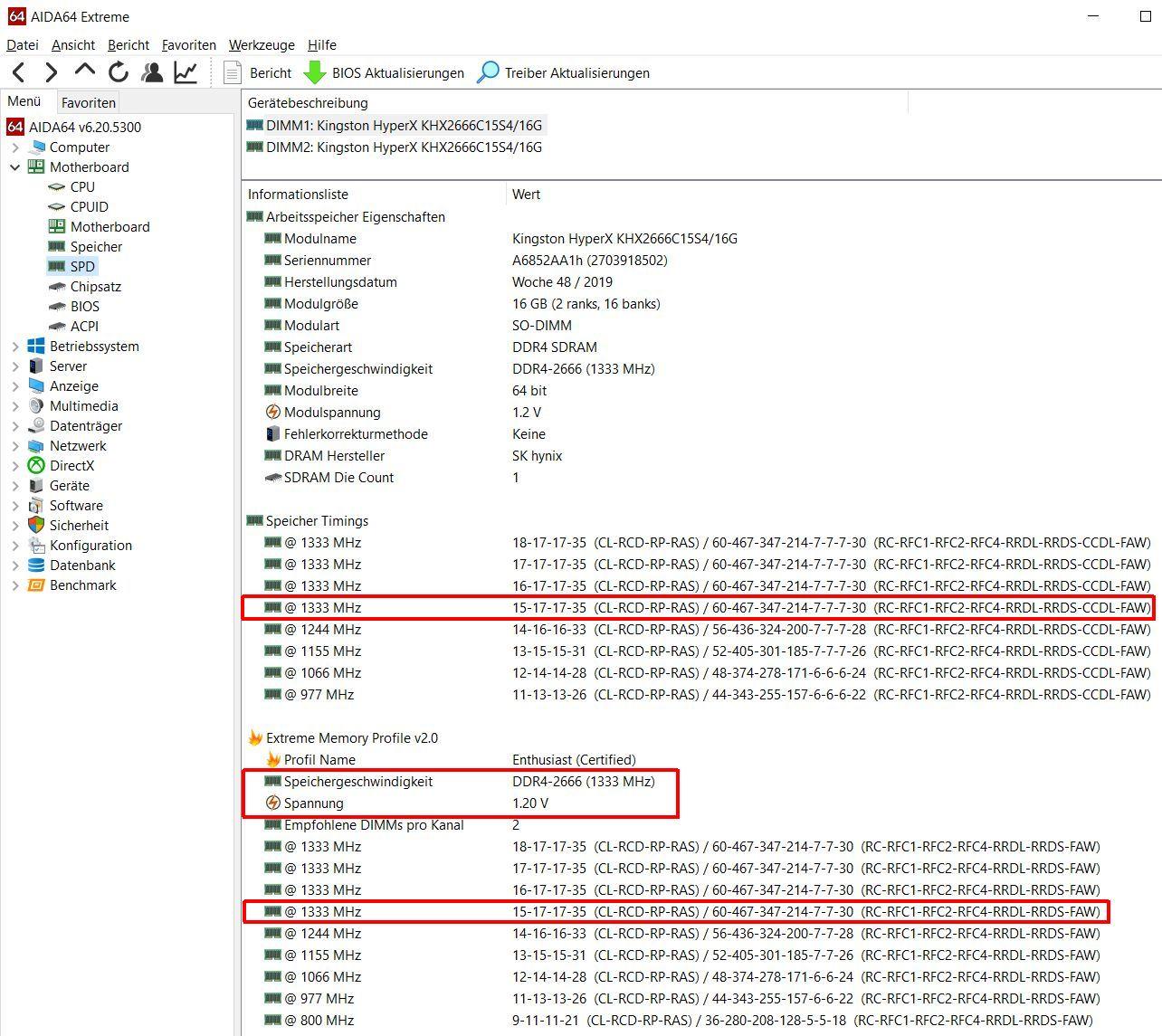Screen dimensions: 1162x1036
Task: Select CPUID in the sidebar
Action: point(89,207)
